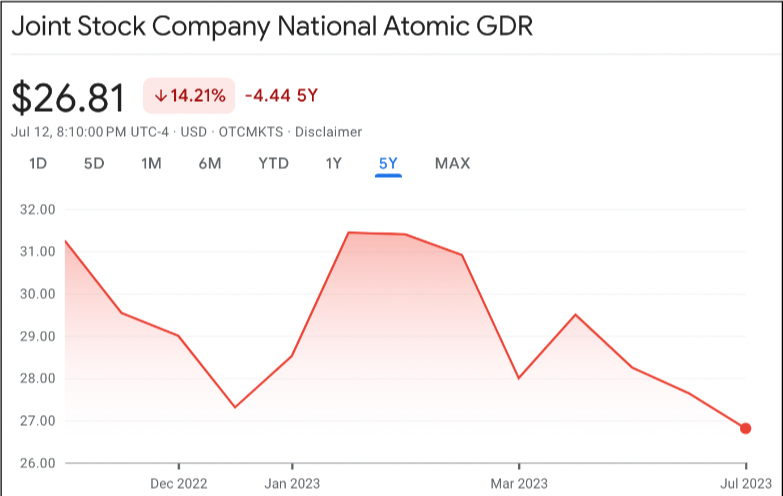The width and height of the screenshot is (783, 496).
Task: Click the 26.00 y-axis label
Action: tap(37, 463)
